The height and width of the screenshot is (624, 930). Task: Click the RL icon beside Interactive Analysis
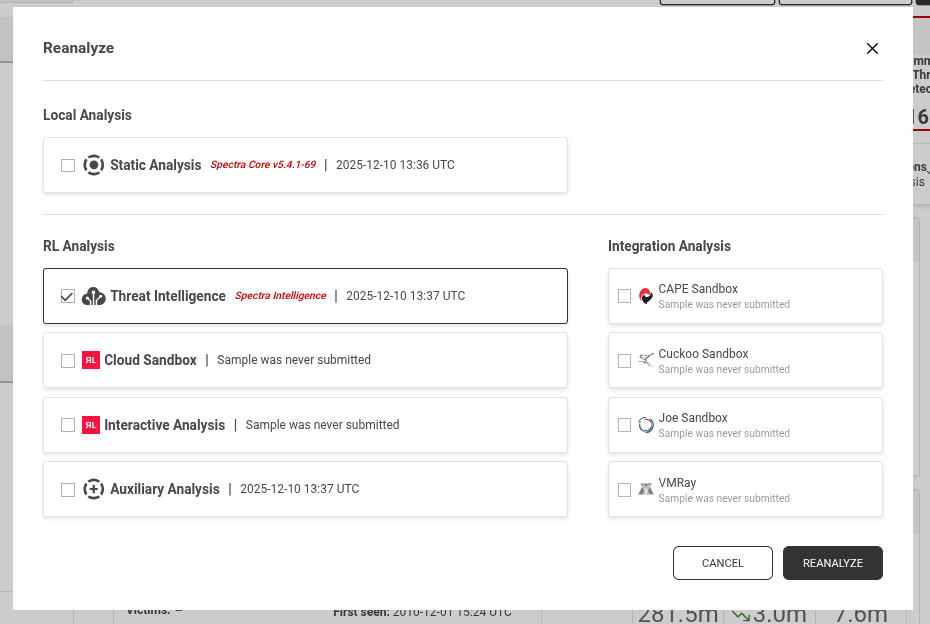pyautogui.click(x=90, y=425)
